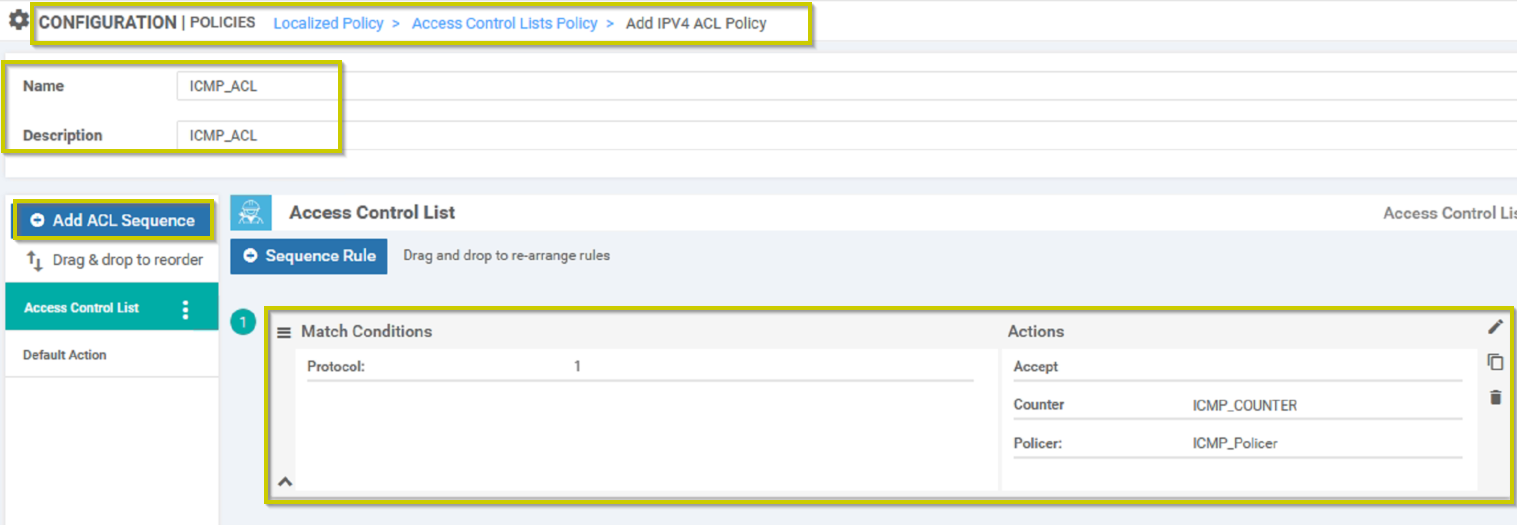Click the Actions heading
The width and height of the screenshot is (1517, 525).
[x=1036, y=331]
